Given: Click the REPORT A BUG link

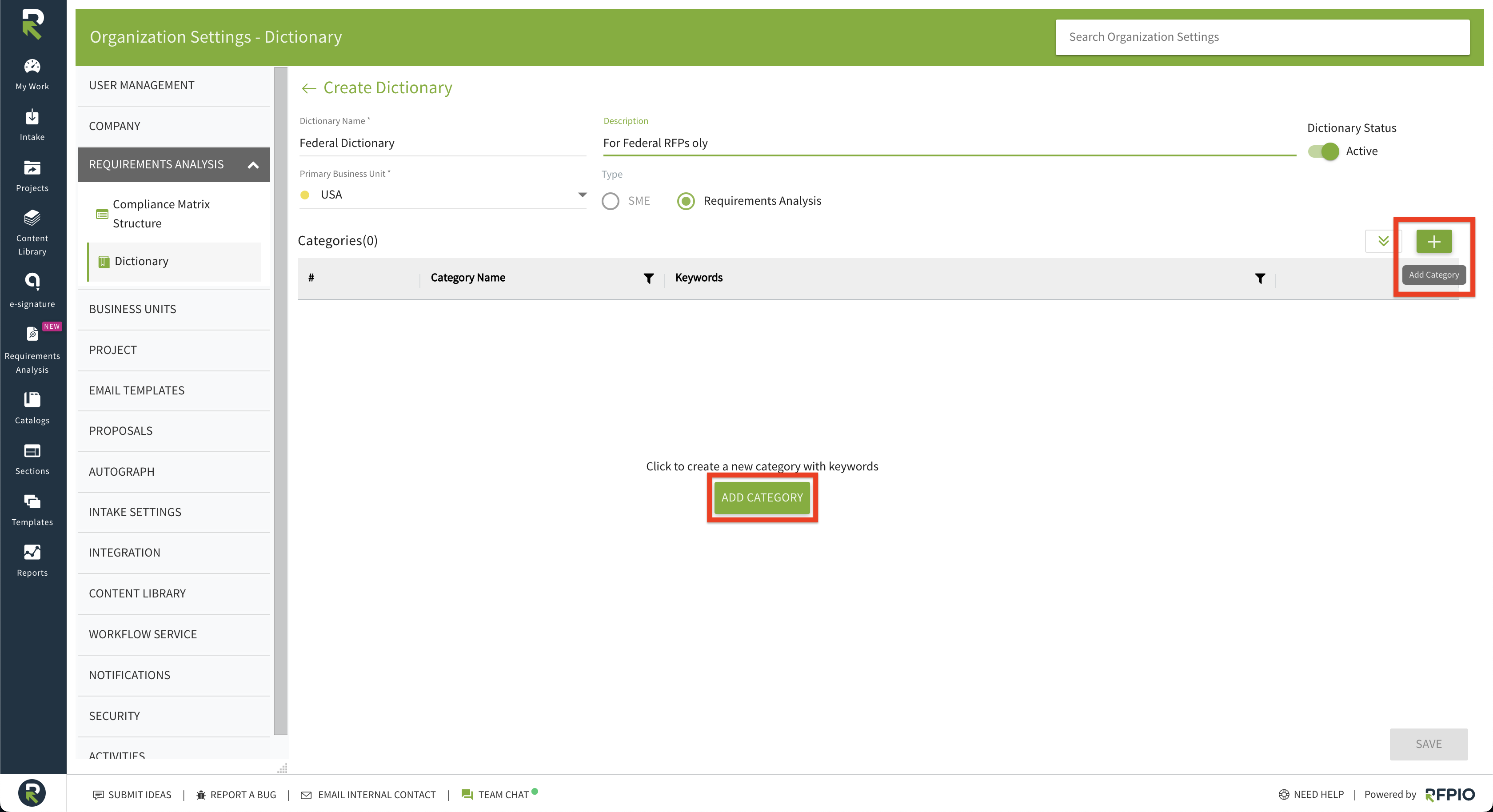Looking at the screenshot, I should [x=236, y=795].
